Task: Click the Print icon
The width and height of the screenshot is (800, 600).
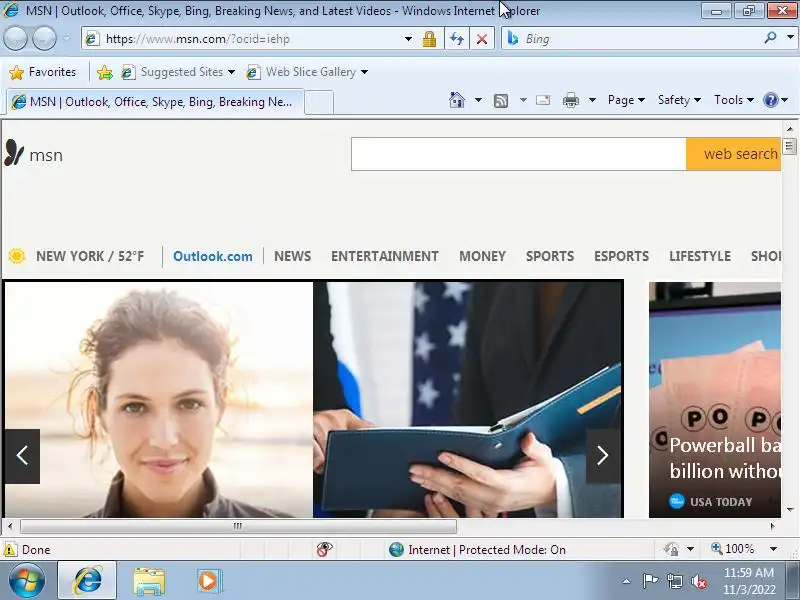Action: coord(570,100)
